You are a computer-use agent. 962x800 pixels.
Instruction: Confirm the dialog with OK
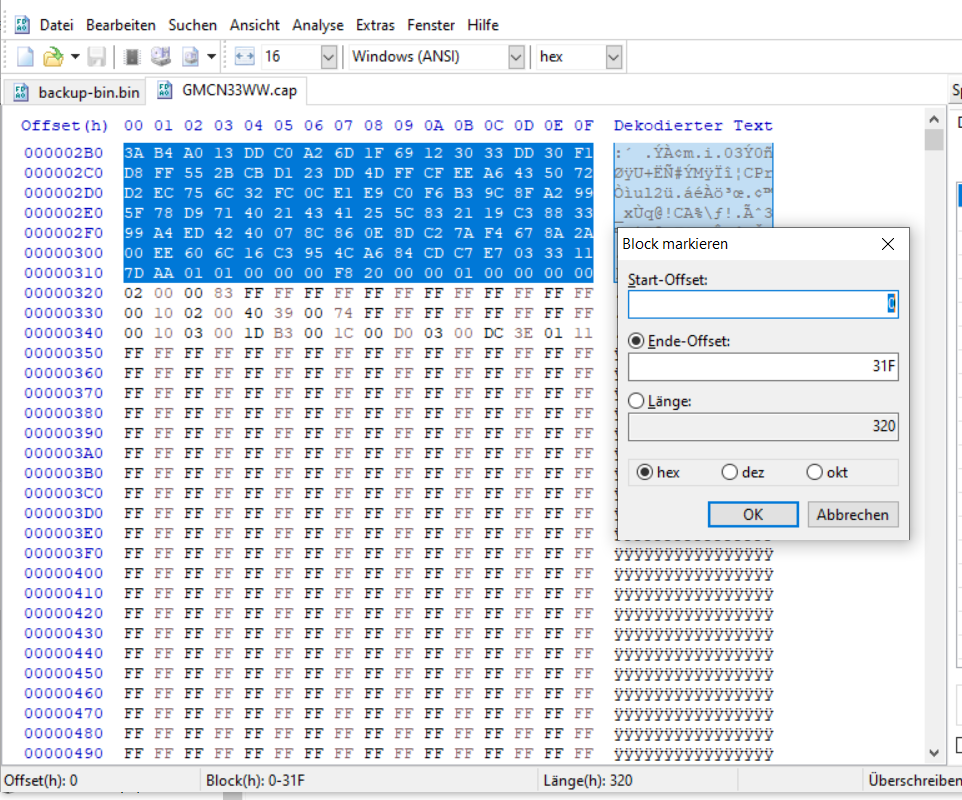point(753,514)
